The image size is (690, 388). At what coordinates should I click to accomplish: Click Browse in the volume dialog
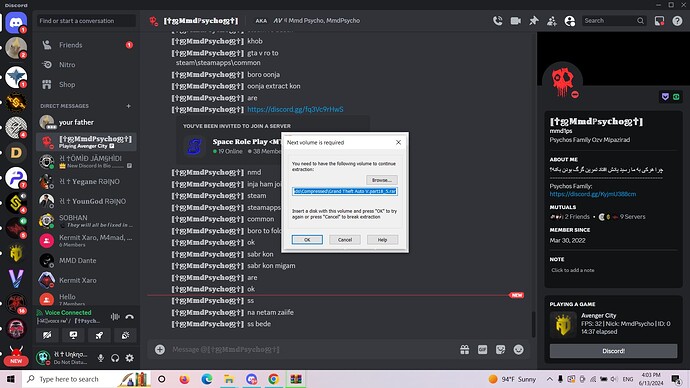[382, 180]
